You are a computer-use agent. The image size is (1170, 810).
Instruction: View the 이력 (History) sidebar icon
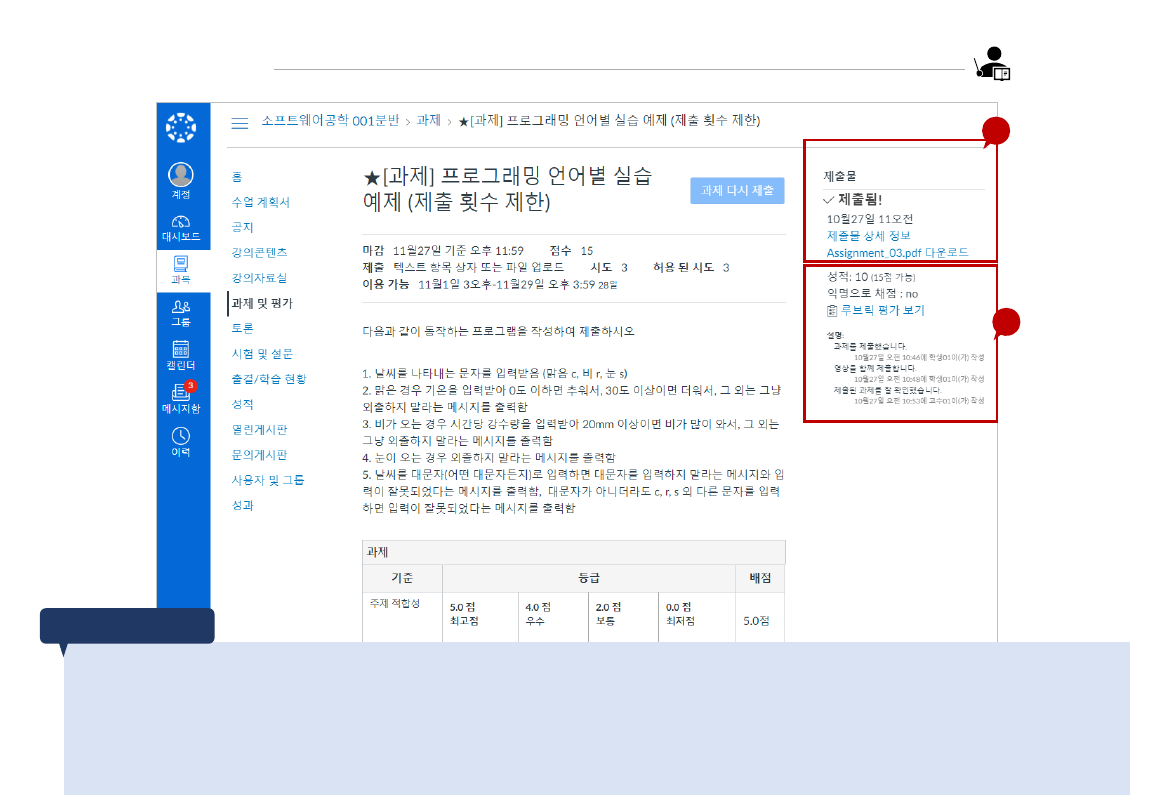(182, 437)
